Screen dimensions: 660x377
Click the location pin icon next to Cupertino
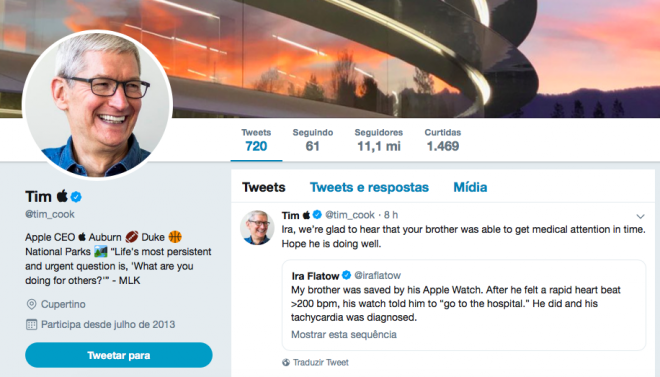click(x=31, y=304)
